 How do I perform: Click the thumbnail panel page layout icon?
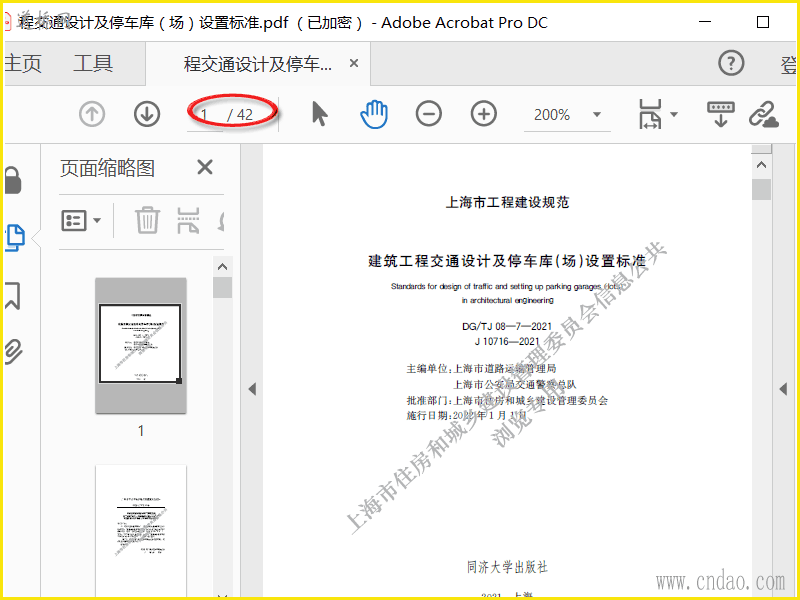(188, 220)
